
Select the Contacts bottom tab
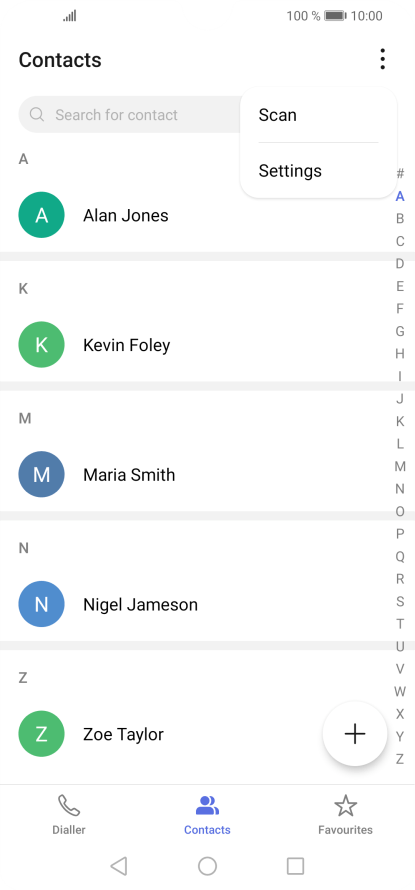(207, 815)
